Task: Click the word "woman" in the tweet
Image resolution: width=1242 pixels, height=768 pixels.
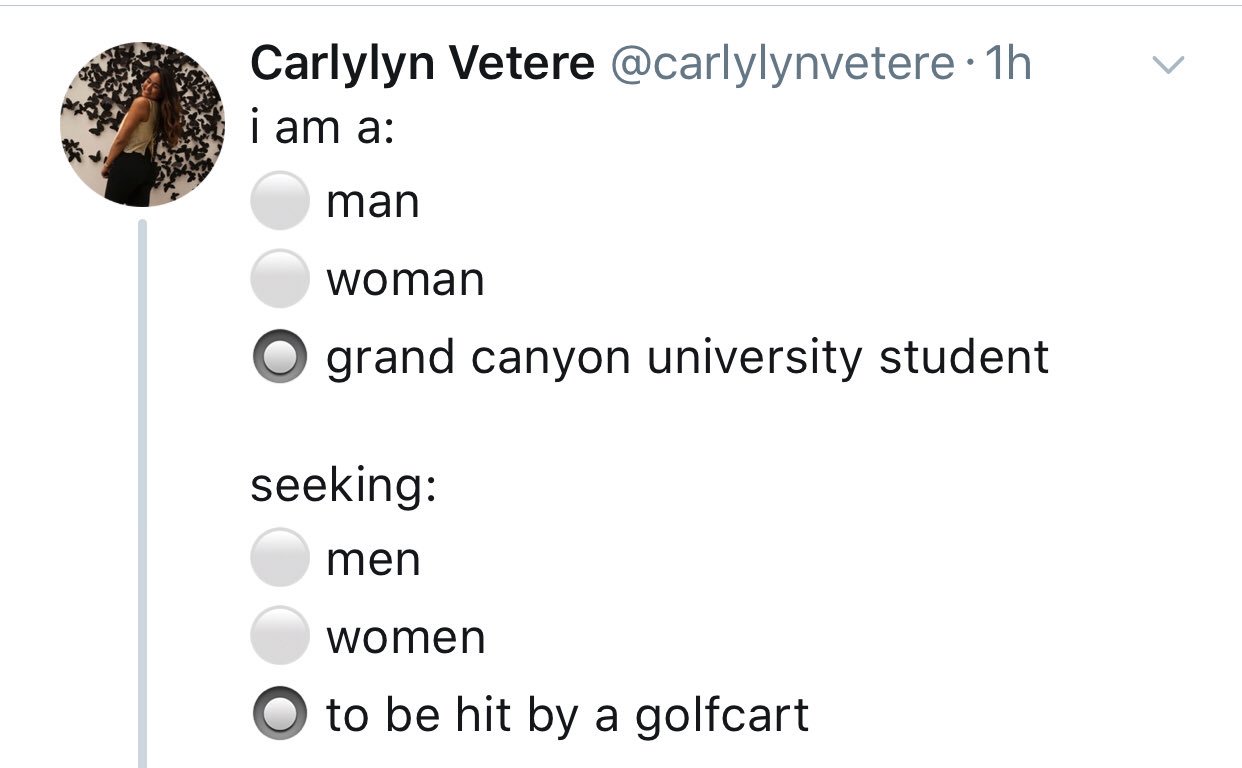Action: point(405,281)
